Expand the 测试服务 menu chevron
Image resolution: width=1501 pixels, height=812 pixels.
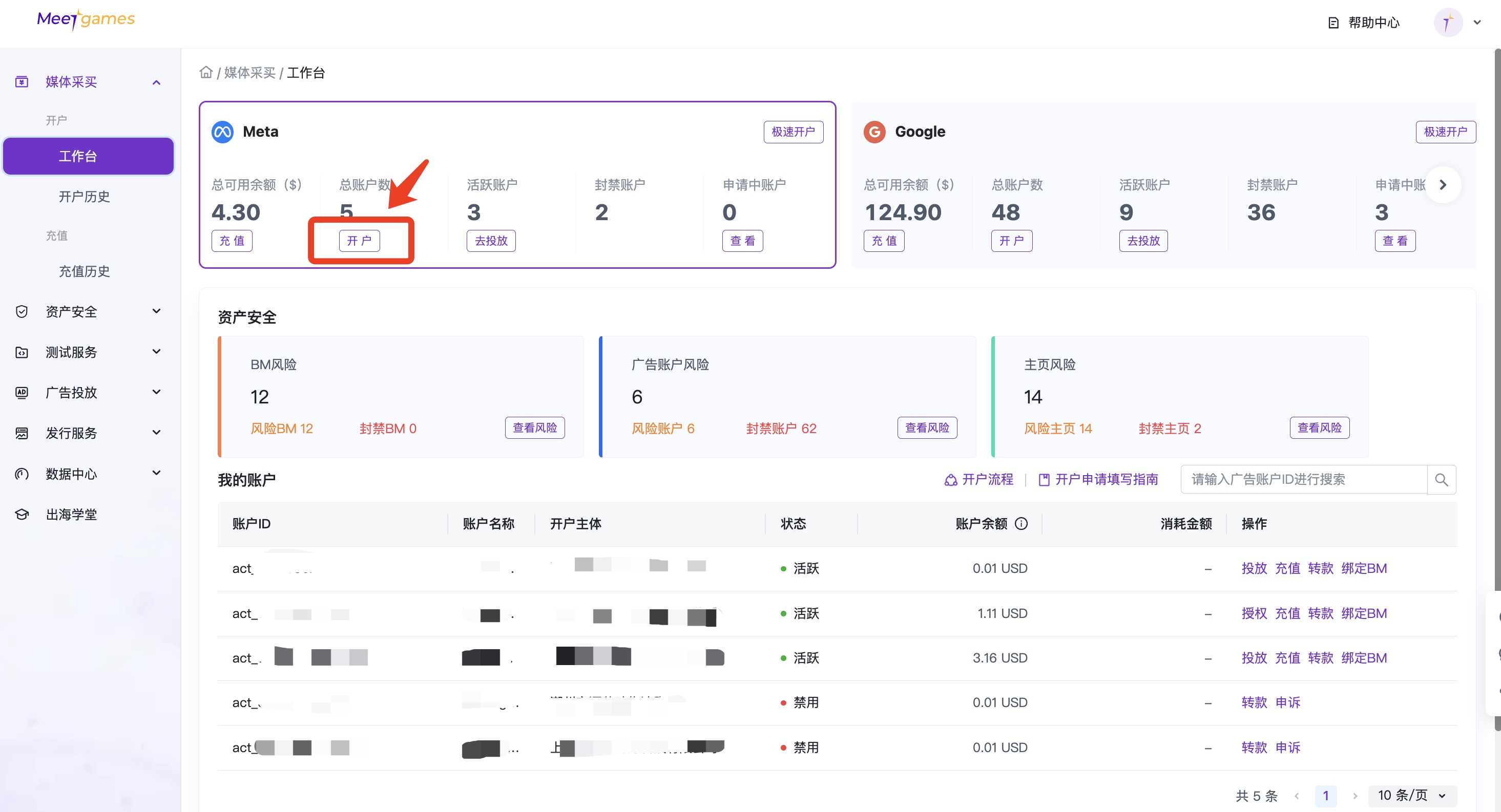[156, 351]
